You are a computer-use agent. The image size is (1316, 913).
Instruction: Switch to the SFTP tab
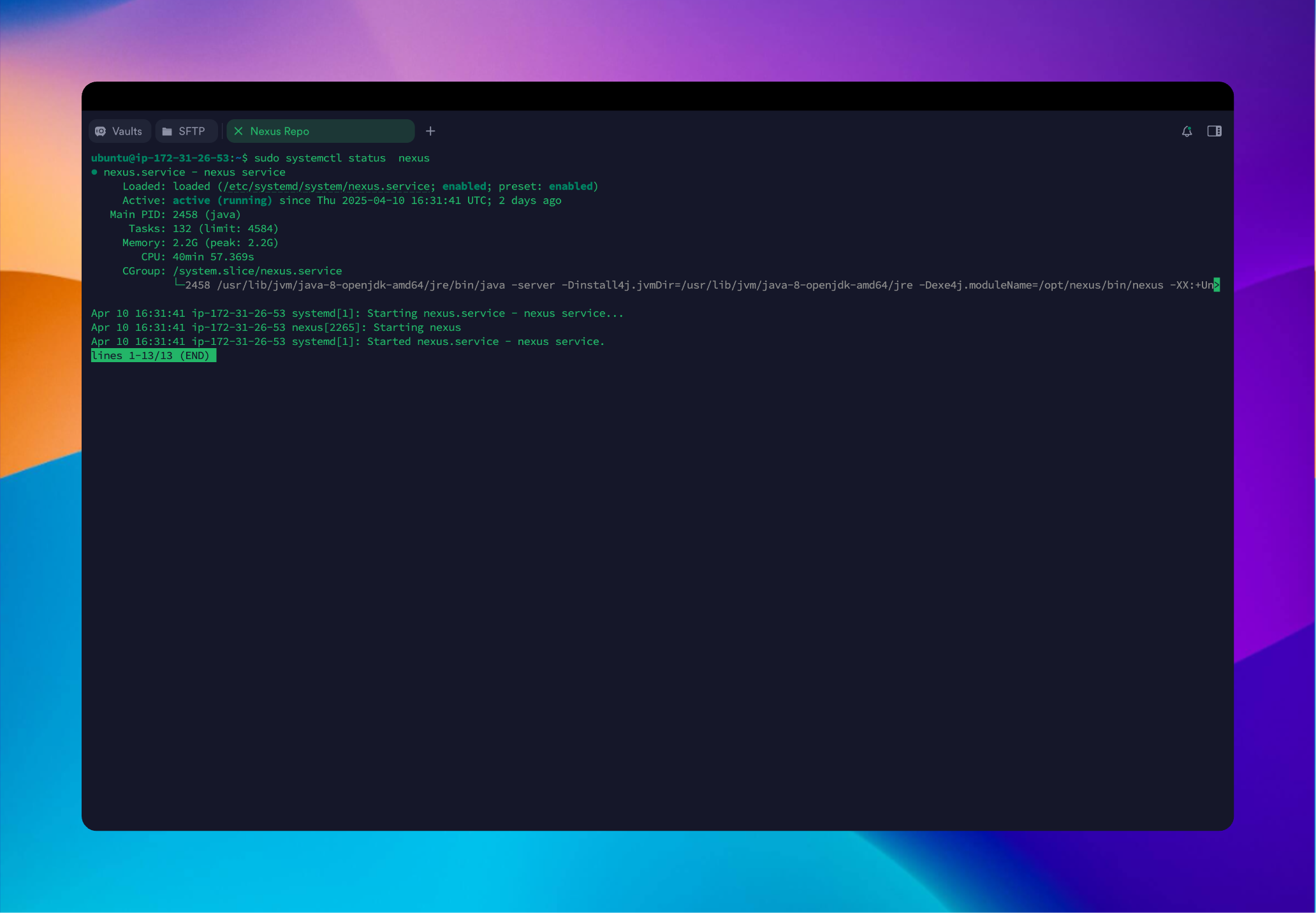[186, 131]
